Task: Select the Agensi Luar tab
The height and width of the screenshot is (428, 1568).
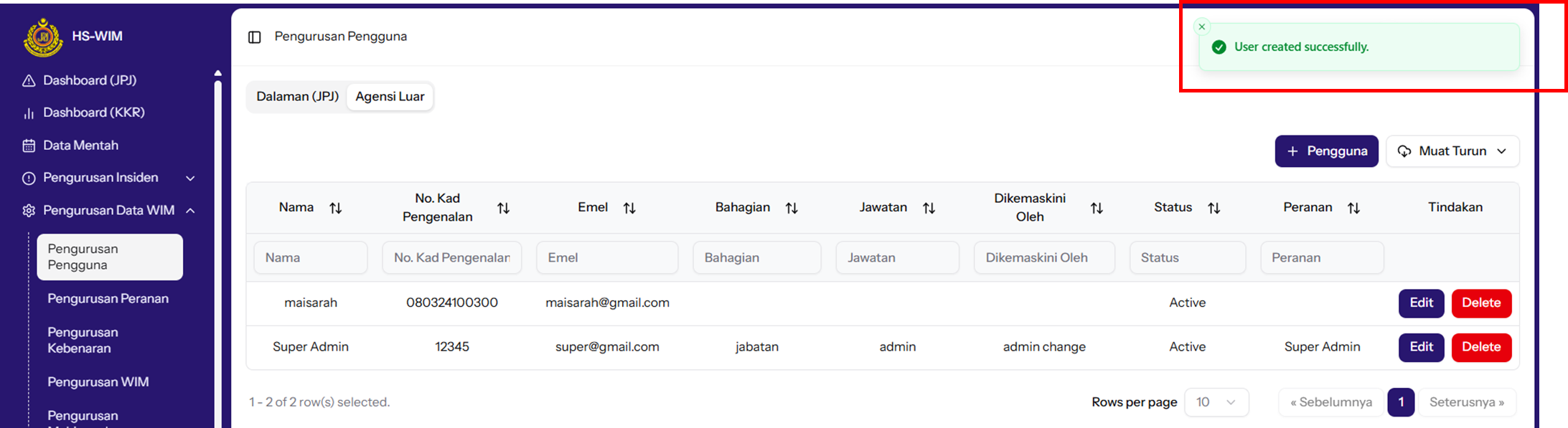Action: [390, 97]
